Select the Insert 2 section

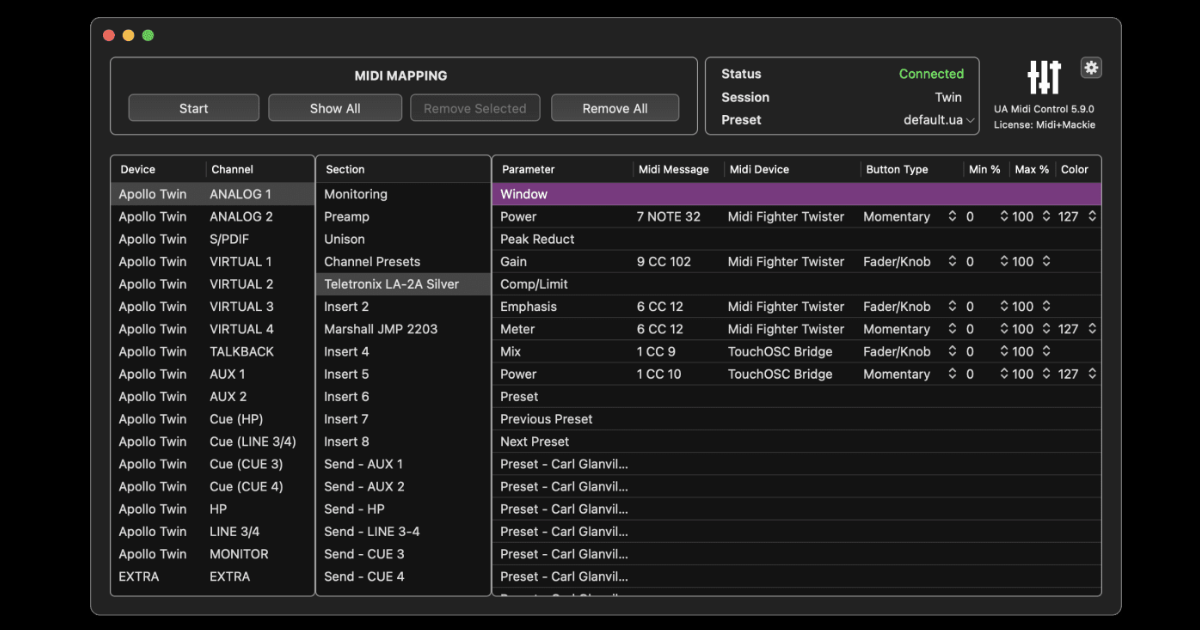[x=403, y=307]
